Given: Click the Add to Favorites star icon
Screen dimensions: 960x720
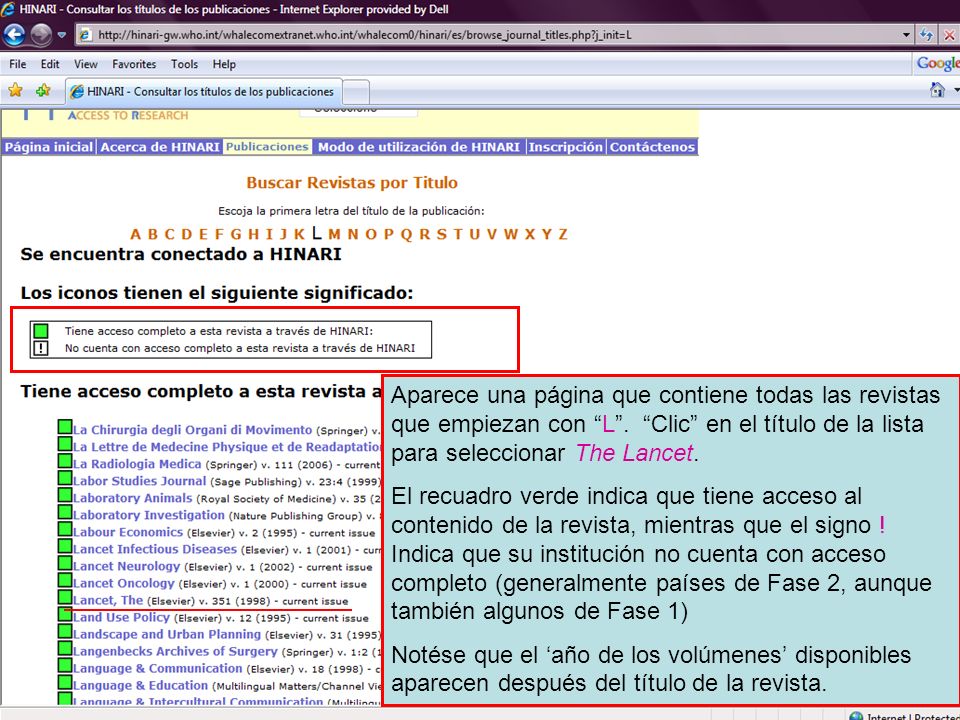Looking at the screenshot, I should (x=43, y=91).
